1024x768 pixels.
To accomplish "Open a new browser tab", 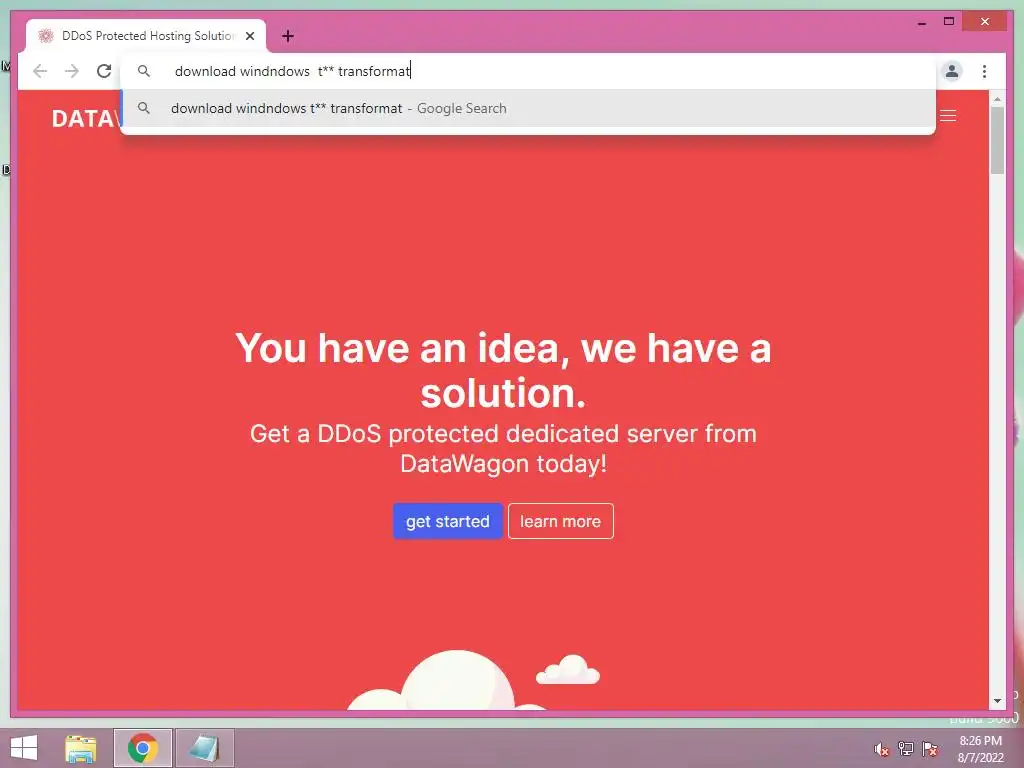I will pos(287,36).
